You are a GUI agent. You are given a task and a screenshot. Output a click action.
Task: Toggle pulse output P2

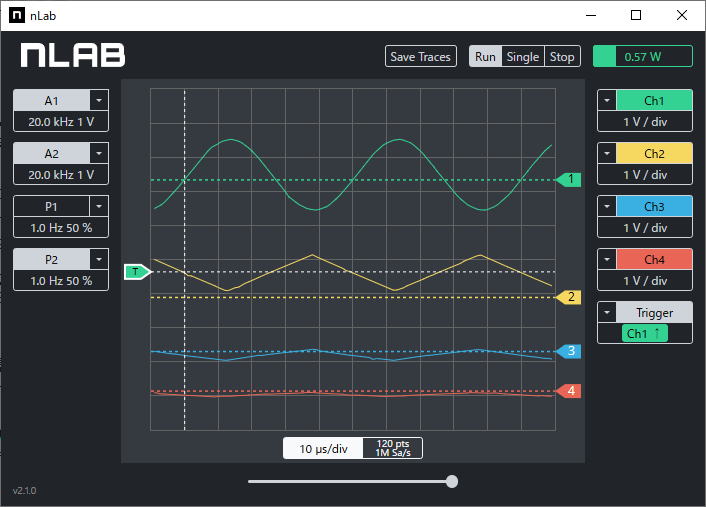(51, 260)
